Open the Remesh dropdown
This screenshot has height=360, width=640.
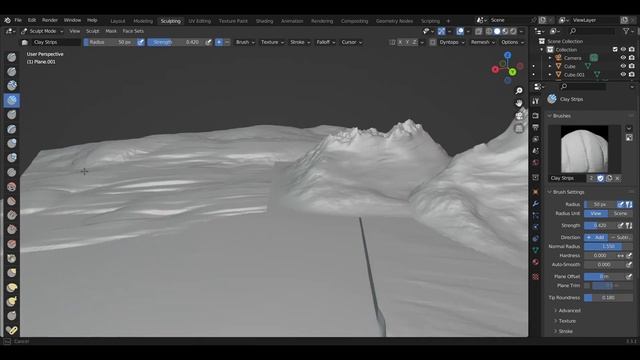[482, 42]
